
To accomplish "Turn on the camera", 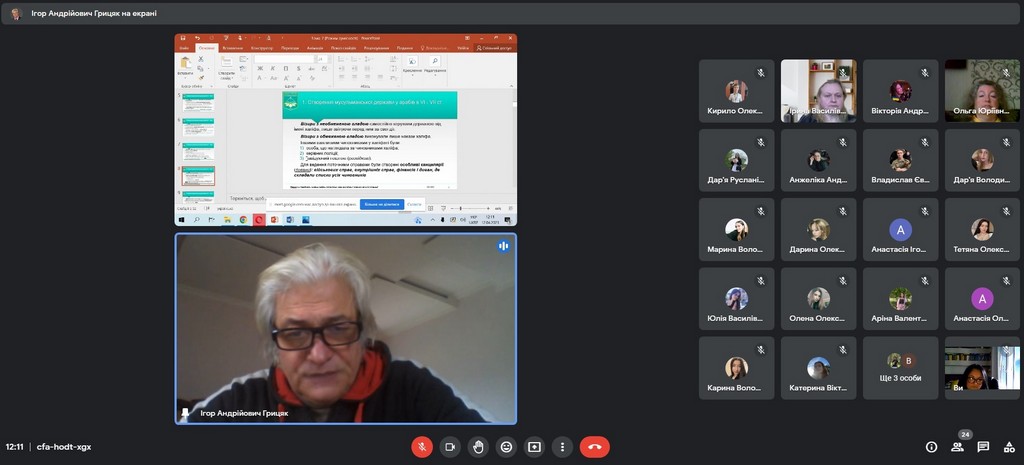I will (x=450, y=447).
